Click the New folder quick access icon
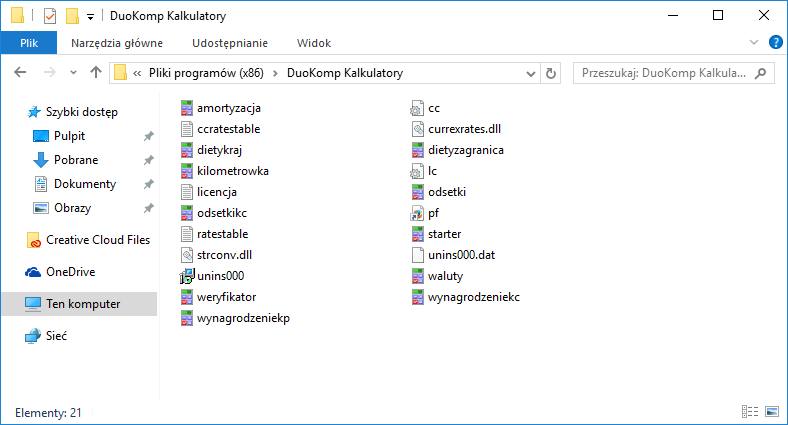 72,16
